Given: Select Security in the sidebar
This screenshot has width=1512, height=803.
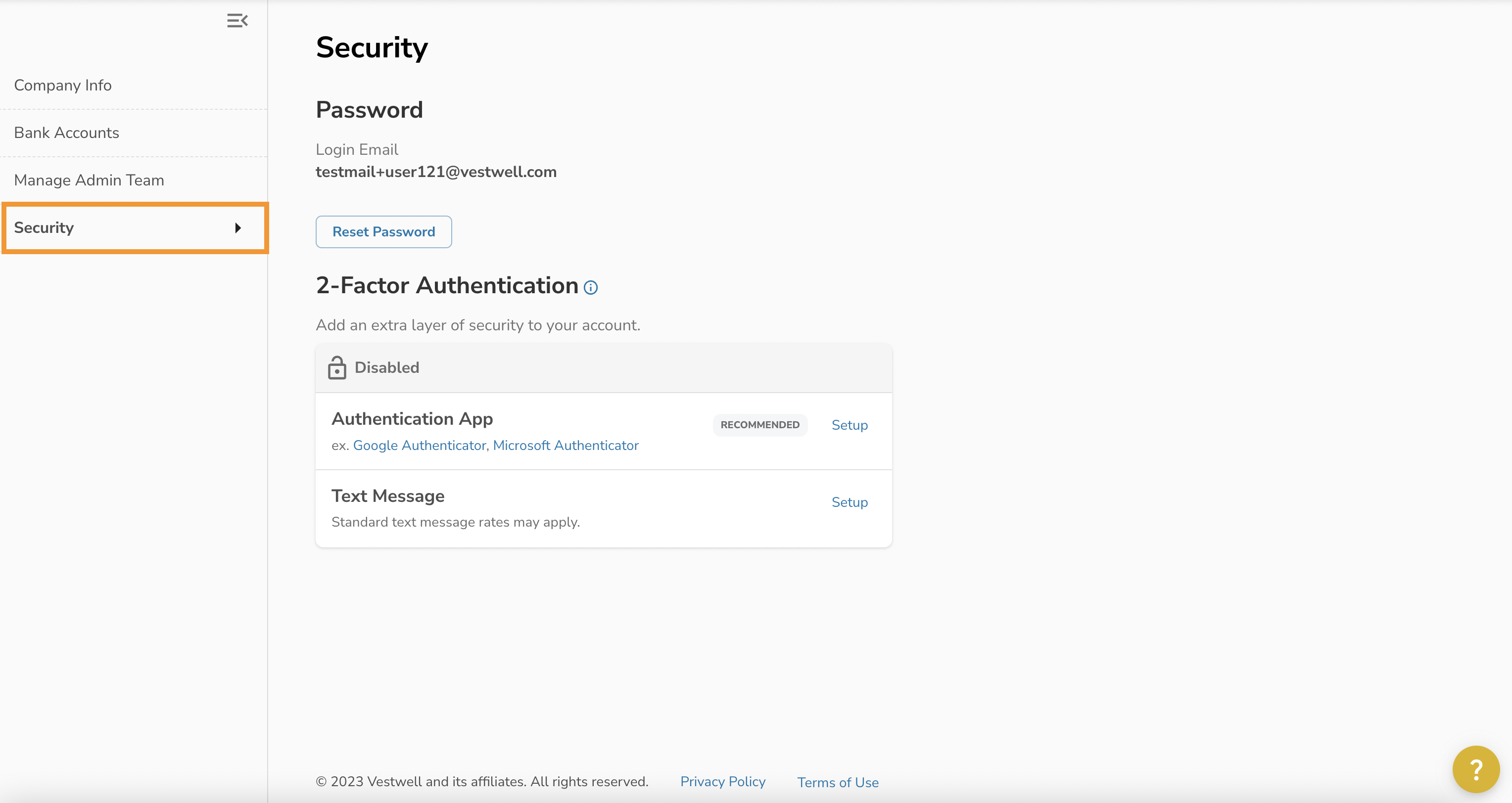Looking at the screenshot, I should (135, 228).
